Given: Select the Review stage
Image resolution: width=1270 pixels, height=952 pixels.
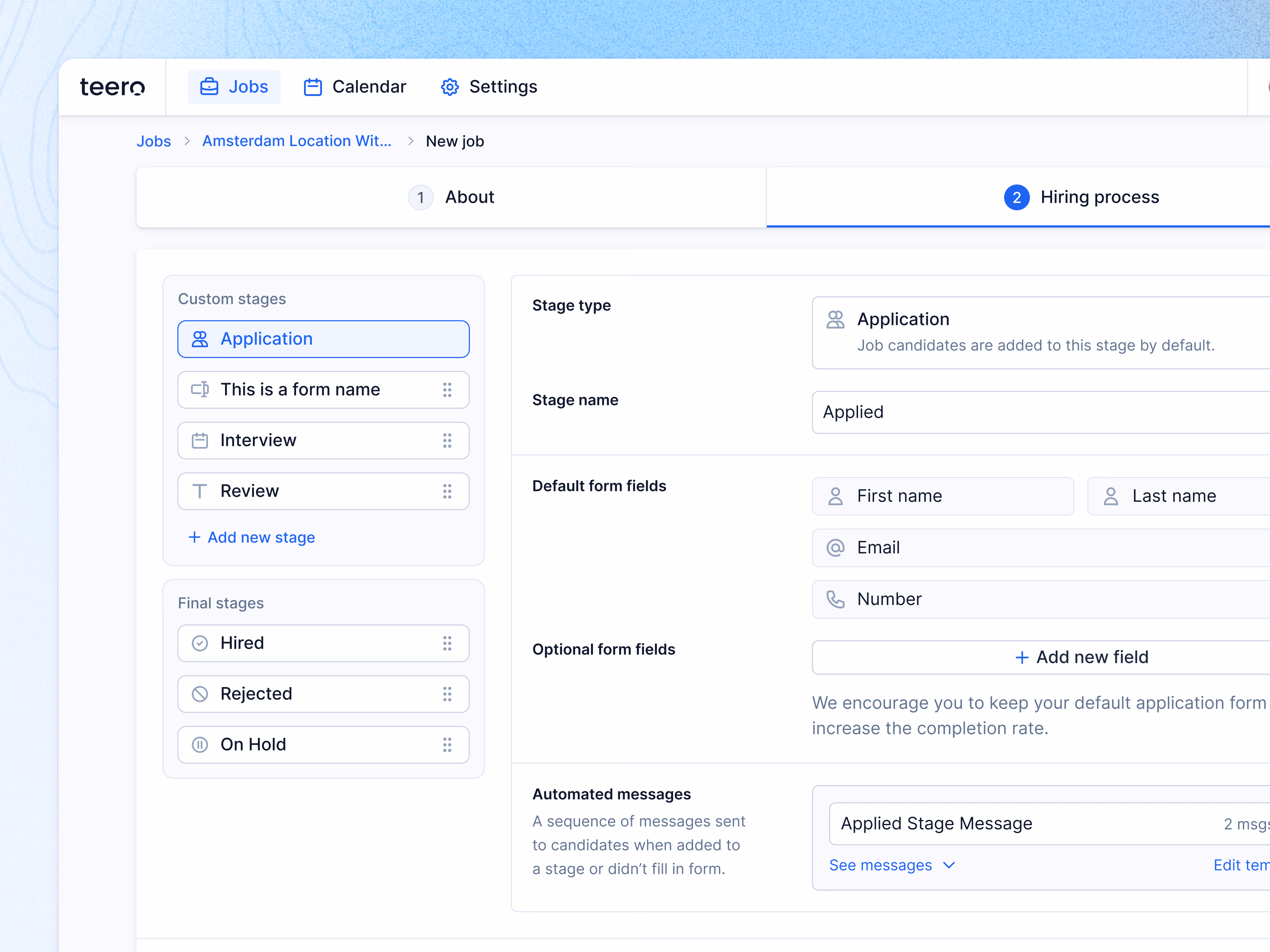Looking at the screenshot, I should click(x=323, y=491).
